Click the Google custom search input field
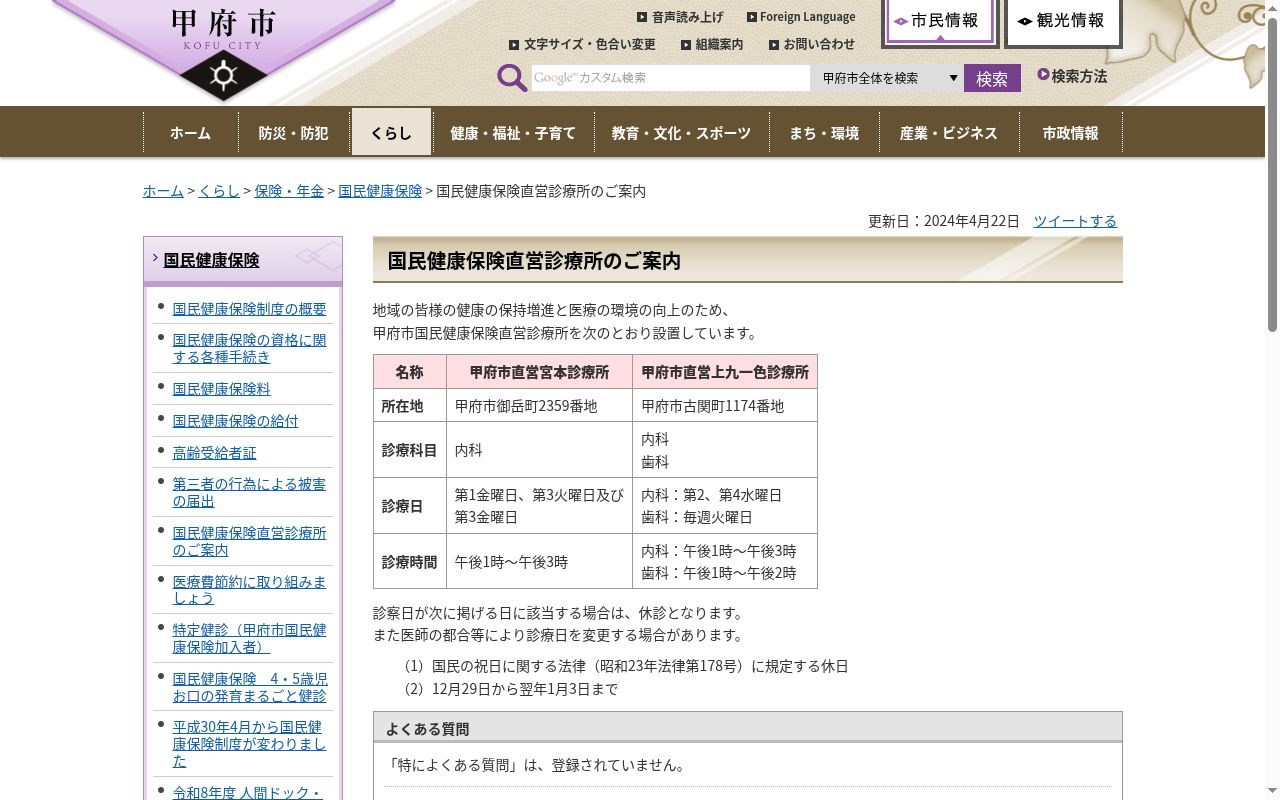 [x=670, y=78]
